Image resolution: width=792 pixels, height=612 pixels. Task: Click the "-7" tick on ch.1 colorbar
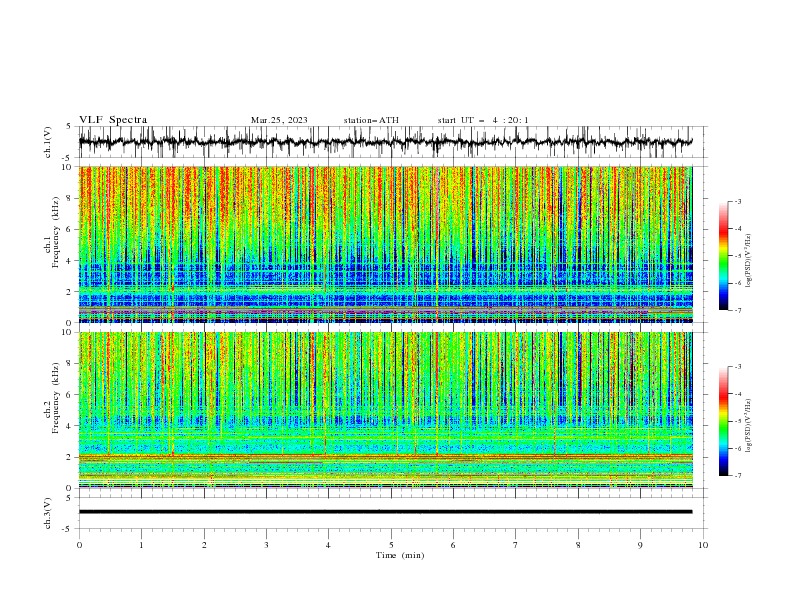[x=738, y=310]
